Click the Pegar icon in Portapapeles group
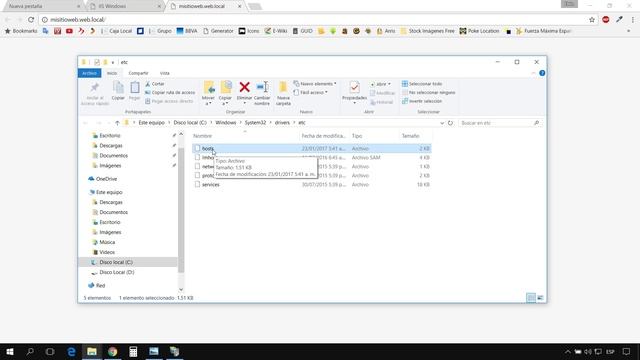Screen dimensions: 640x360 (135, 87)
